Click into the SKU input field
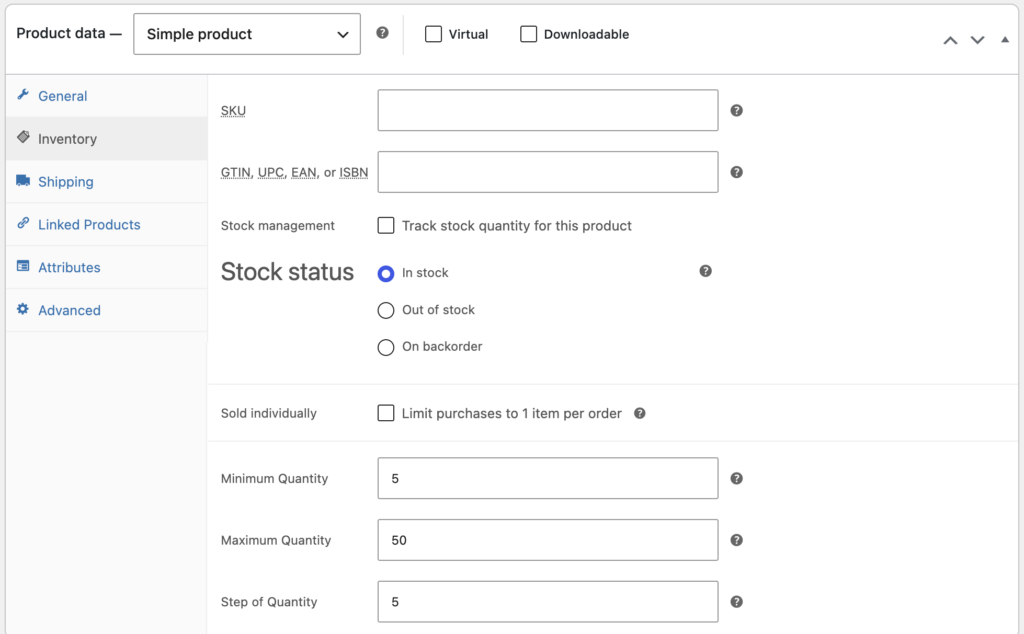Viewport: 1024px width, 634px height. coord(548,110)
